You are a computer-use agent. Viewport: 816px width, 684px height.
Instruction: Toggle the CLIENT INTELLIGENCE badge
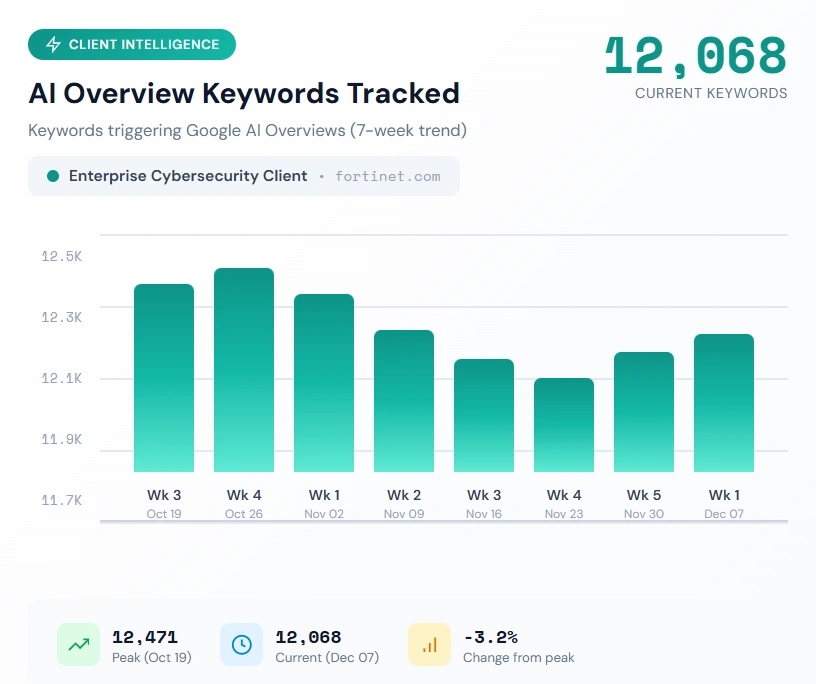[131, 44]
